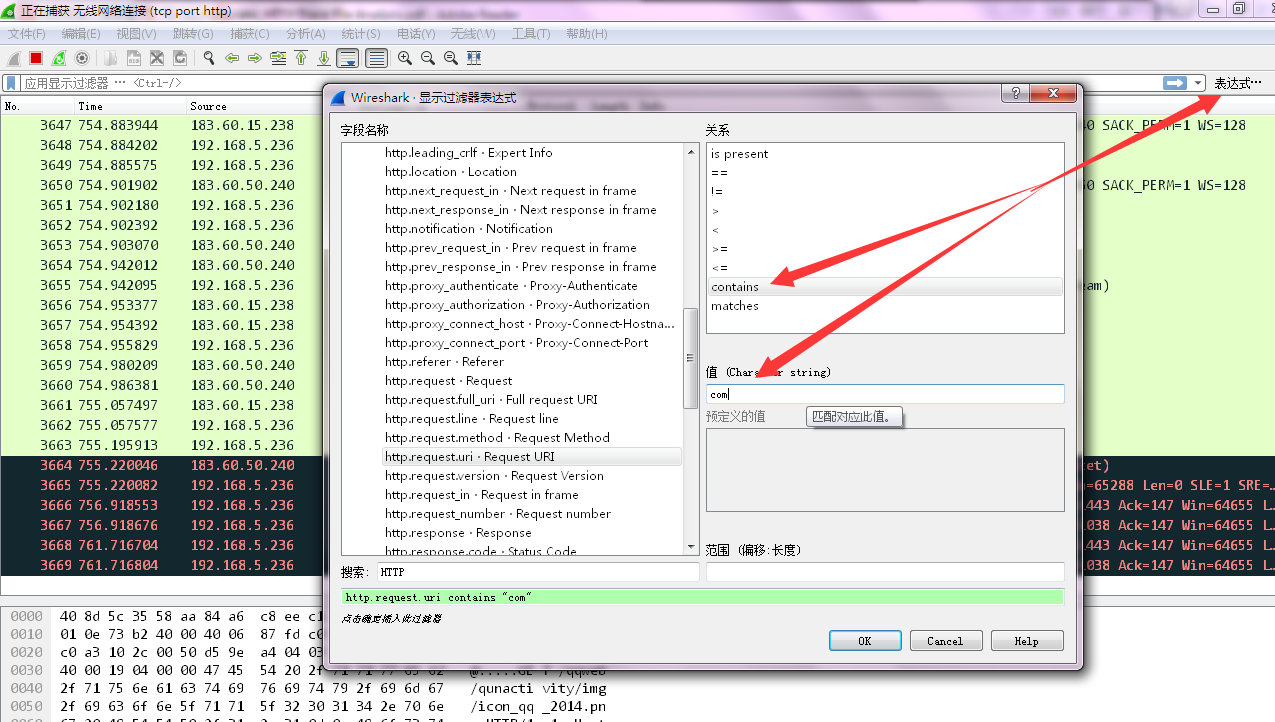Click the open capture file icon
1275x722 pixels.
click(x=111, y=58)
